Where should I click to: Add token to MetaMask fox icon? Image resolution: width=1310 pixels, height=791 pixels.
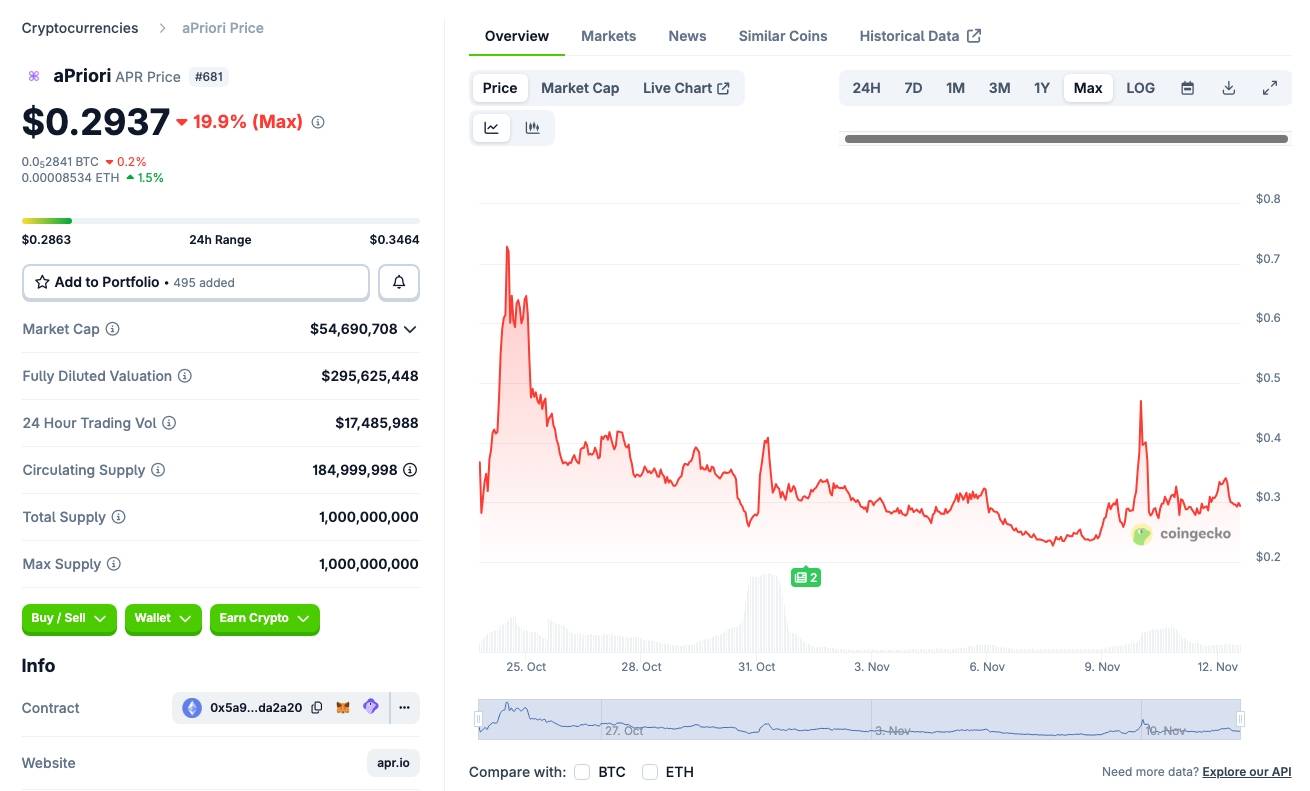[x=343, y=707]
